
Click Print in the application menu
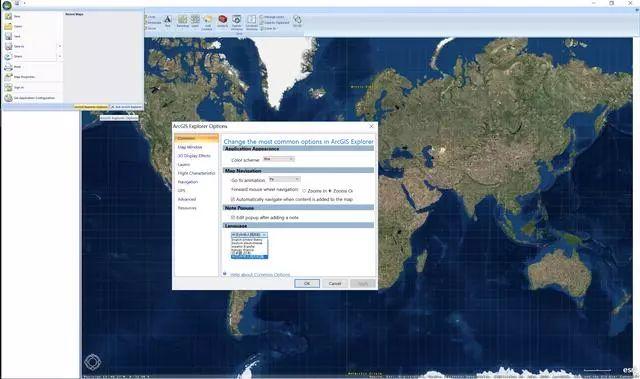coord(32,66)
